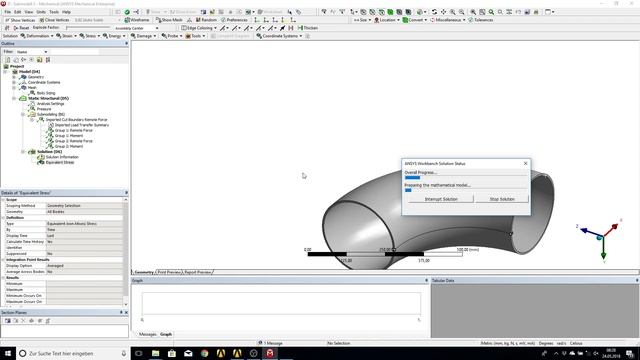The image size is (640, 360).
Task: Toggle Show Mesh
Action: 169,20
